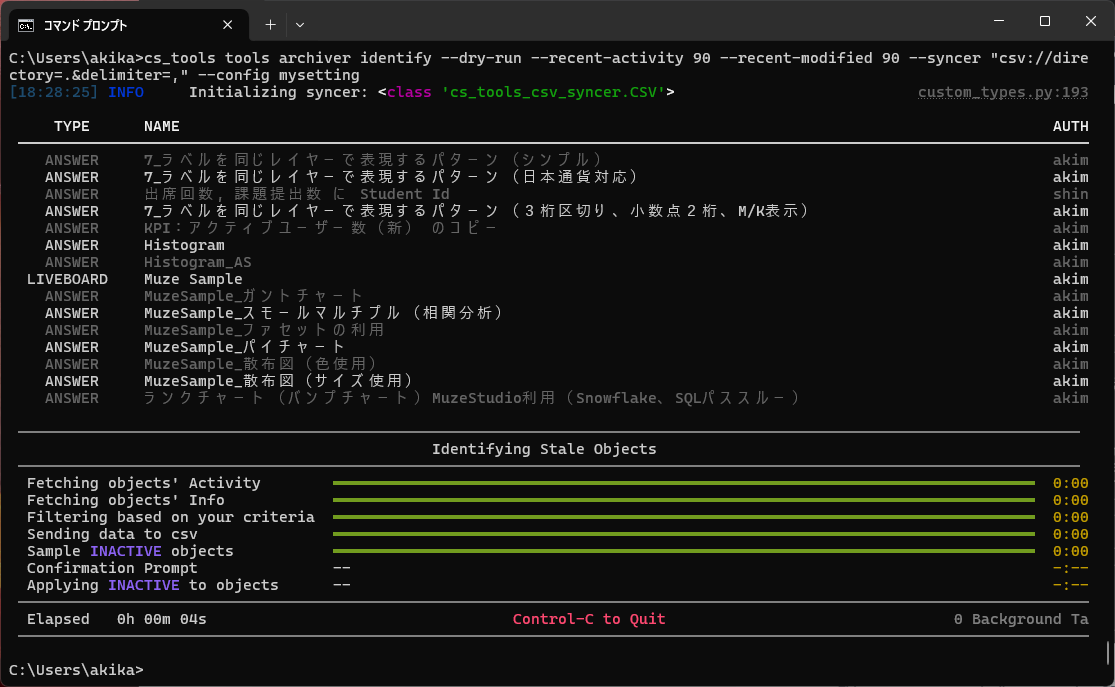Click the Sample INACTIVE objects progress bar
The height and width of the screenshot is (687, 1115).
click(683, 551)
